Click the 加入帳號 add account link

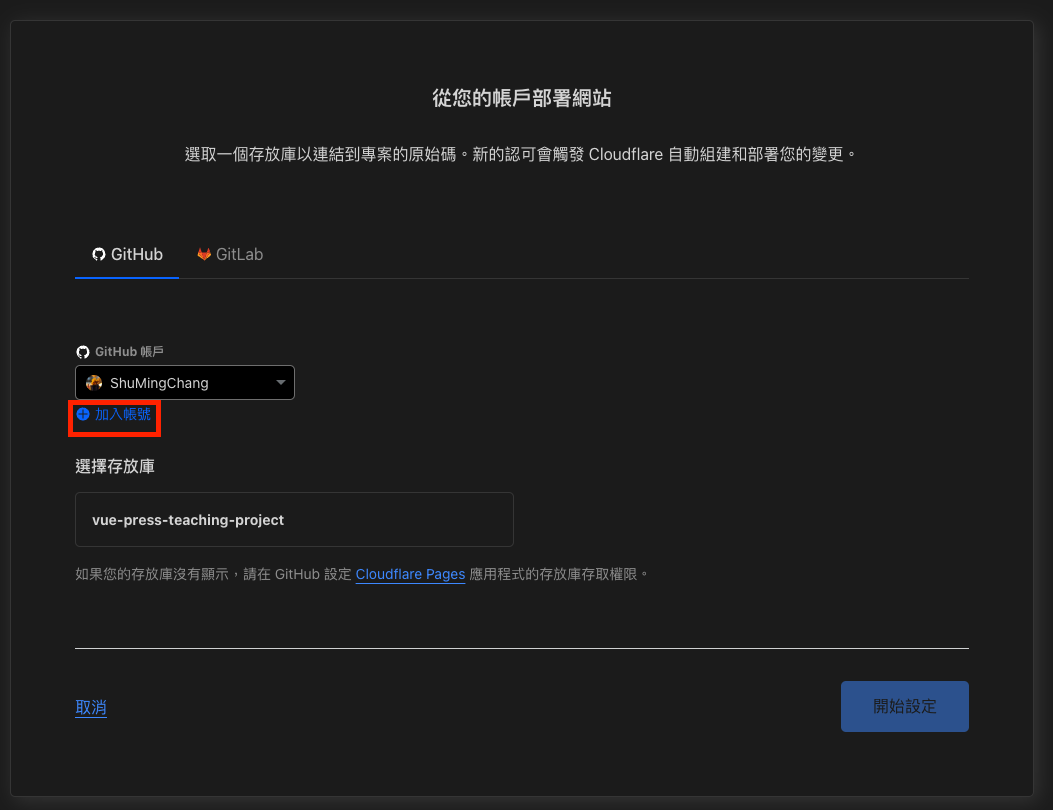pyautogui.click(x=114, y=414)
